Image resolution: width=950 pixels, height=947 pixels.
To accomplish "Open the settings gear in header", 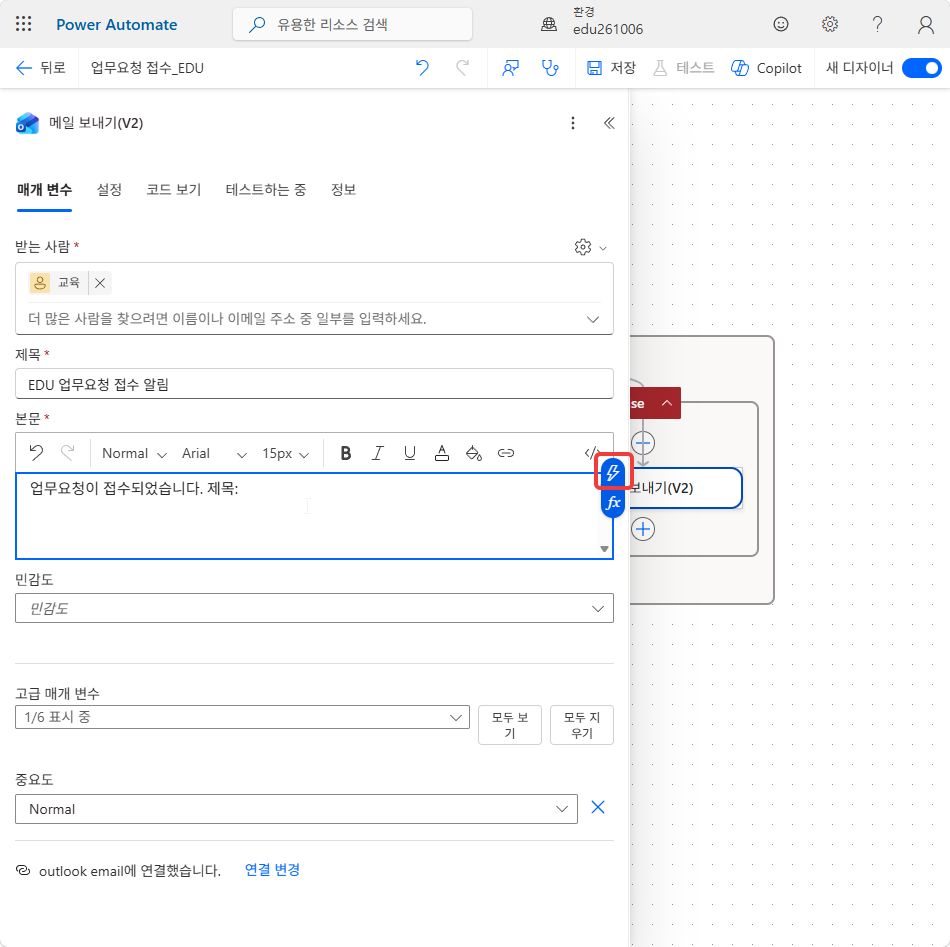I will [829, 24].
